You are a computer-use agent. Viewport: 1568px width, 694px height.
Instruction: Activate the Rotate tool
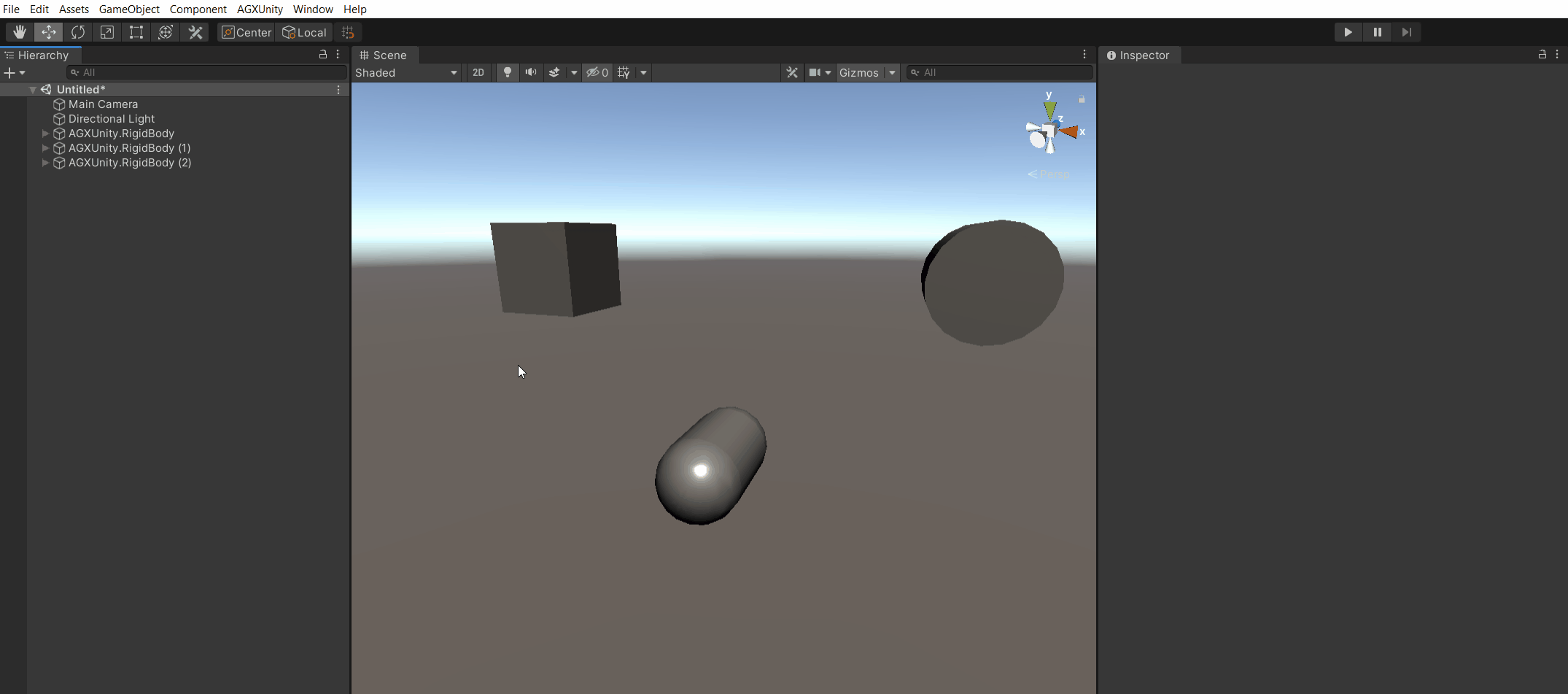(77, 32)
